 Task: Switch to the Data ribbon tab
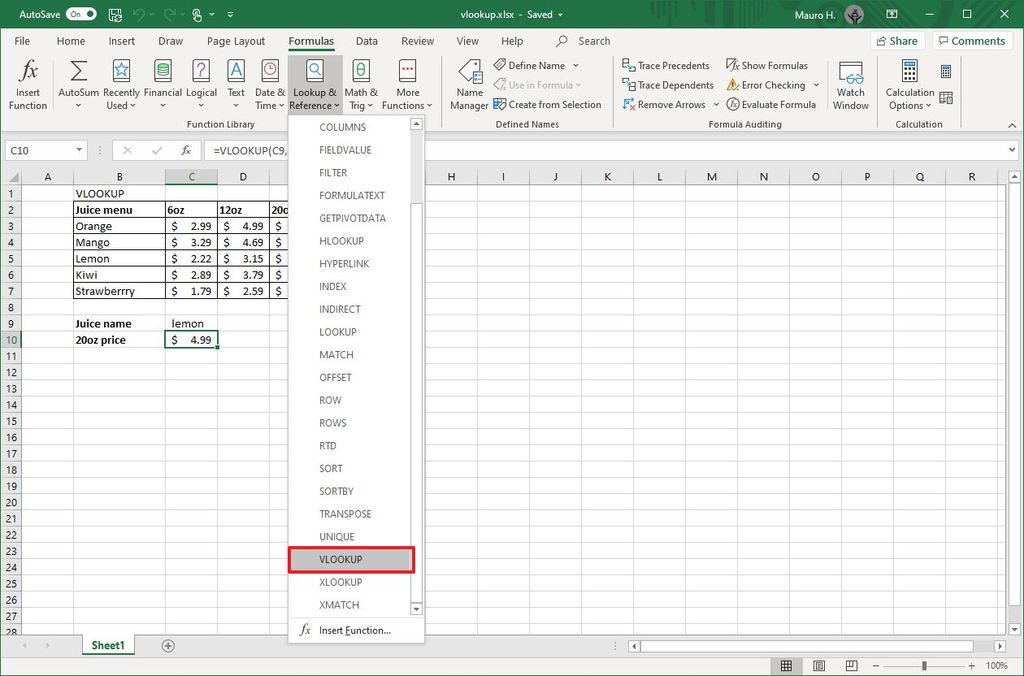tap(366, 41)
